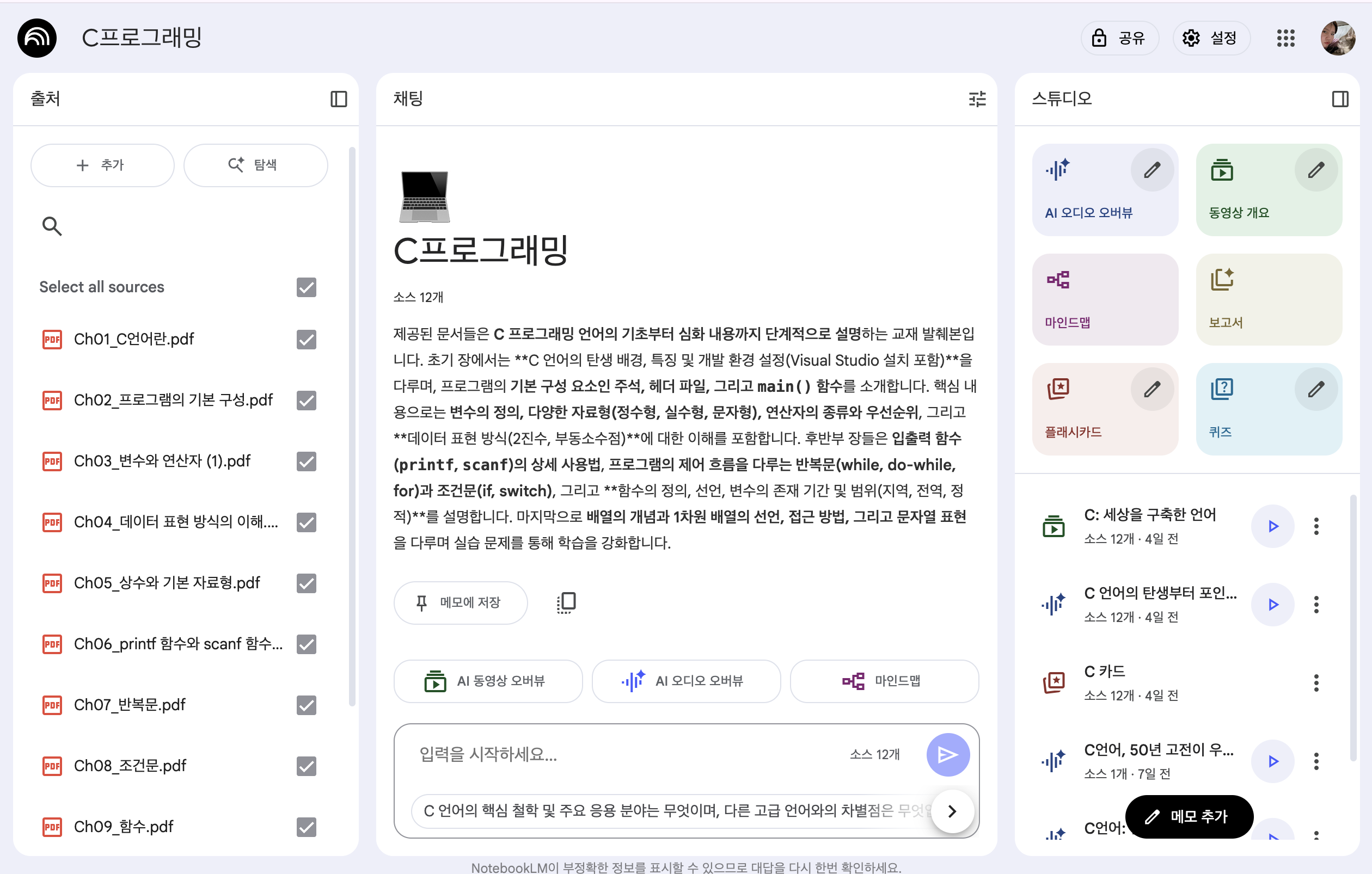Play C 언어의 탄생부터 audio overview
This screenshot has width=1372, height=874.
click(x=1272, y=605)
